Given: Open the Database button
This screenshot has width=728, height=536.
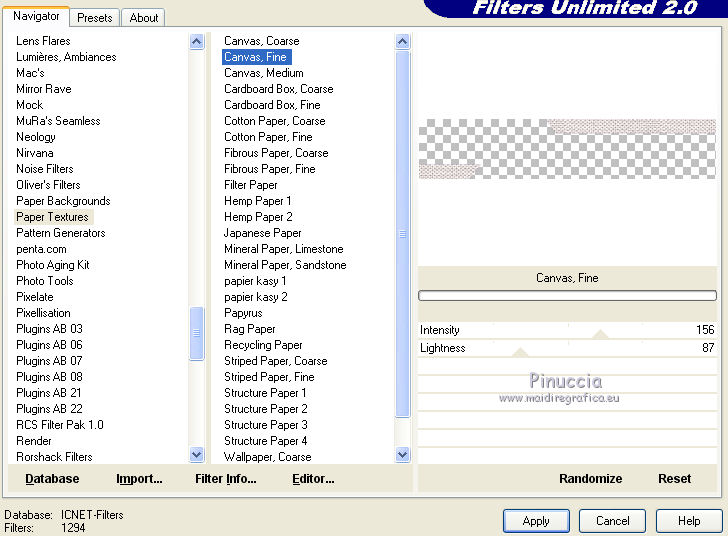Looking at the screenshot, I should (x=52, y=478).
